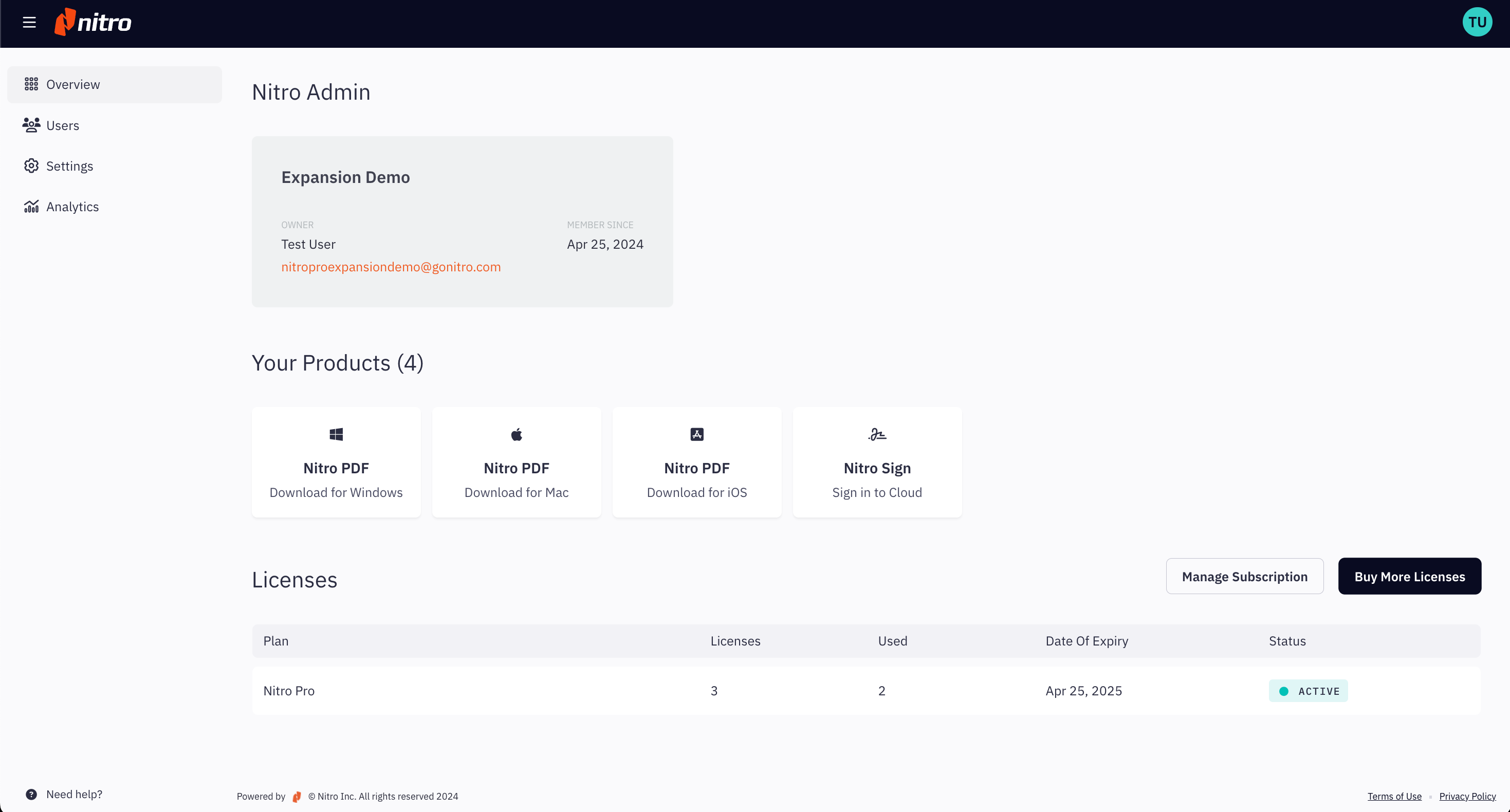Click the Windows icon on Nitro PDF card
The width and height of the screenshot is (1510, 812).
[x=336, y=434]
